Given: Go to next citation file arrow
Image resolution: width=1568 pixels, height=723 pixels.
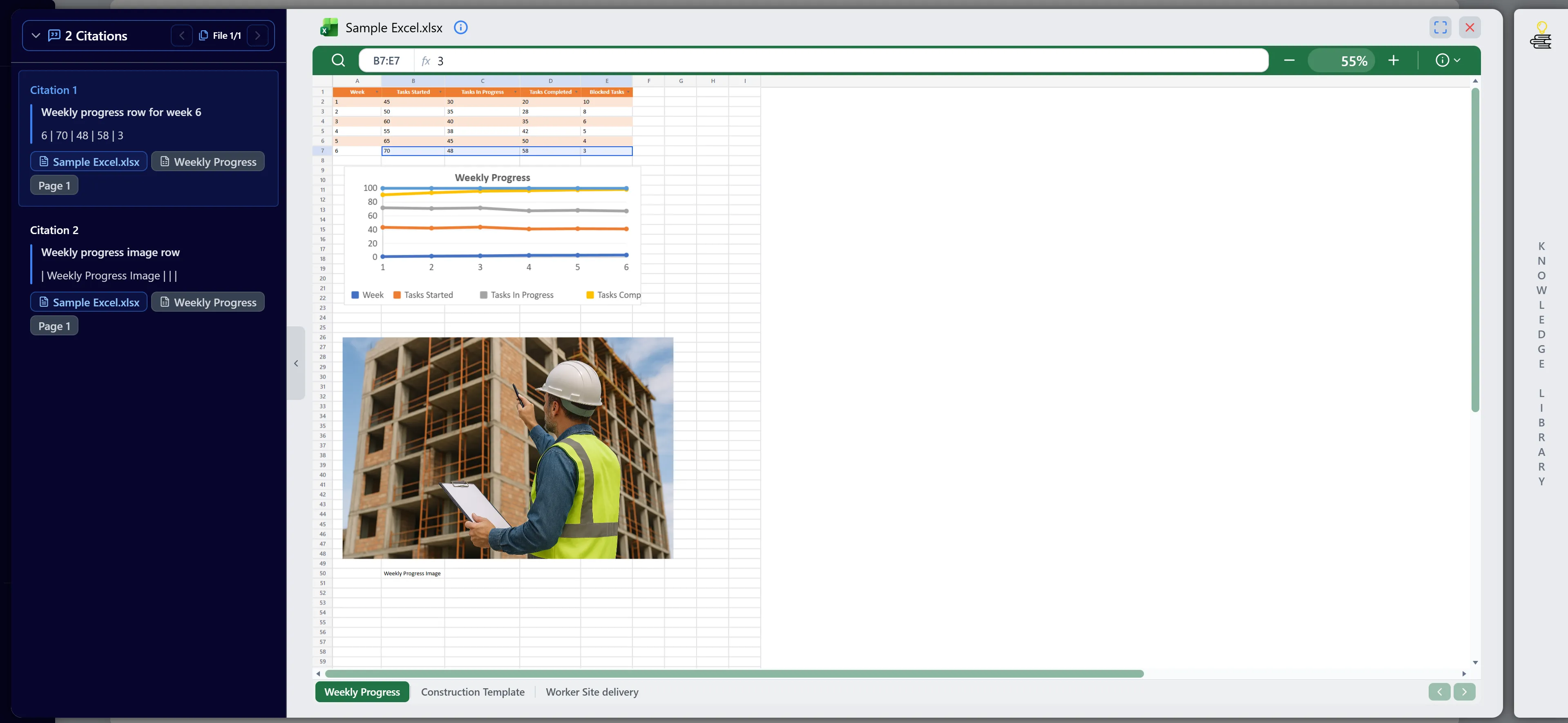Looking at the screenshot, I should click(x=257, y=36).
